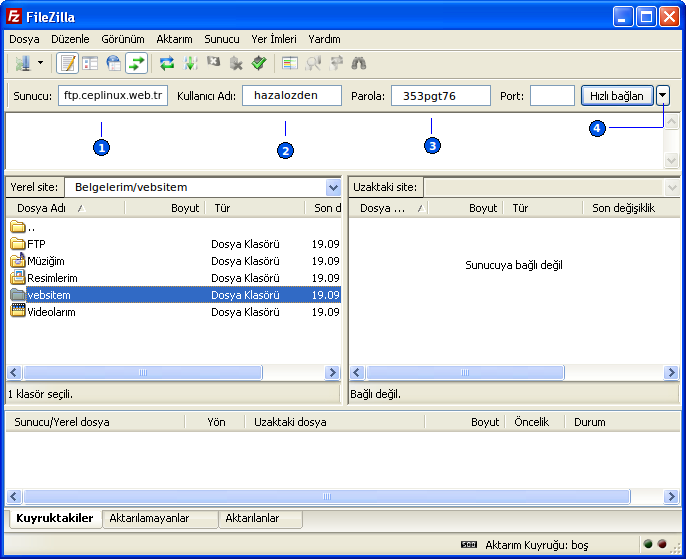Open filename filters dialog icon
This screenshot has width=686, height=559.
[290, 63]
